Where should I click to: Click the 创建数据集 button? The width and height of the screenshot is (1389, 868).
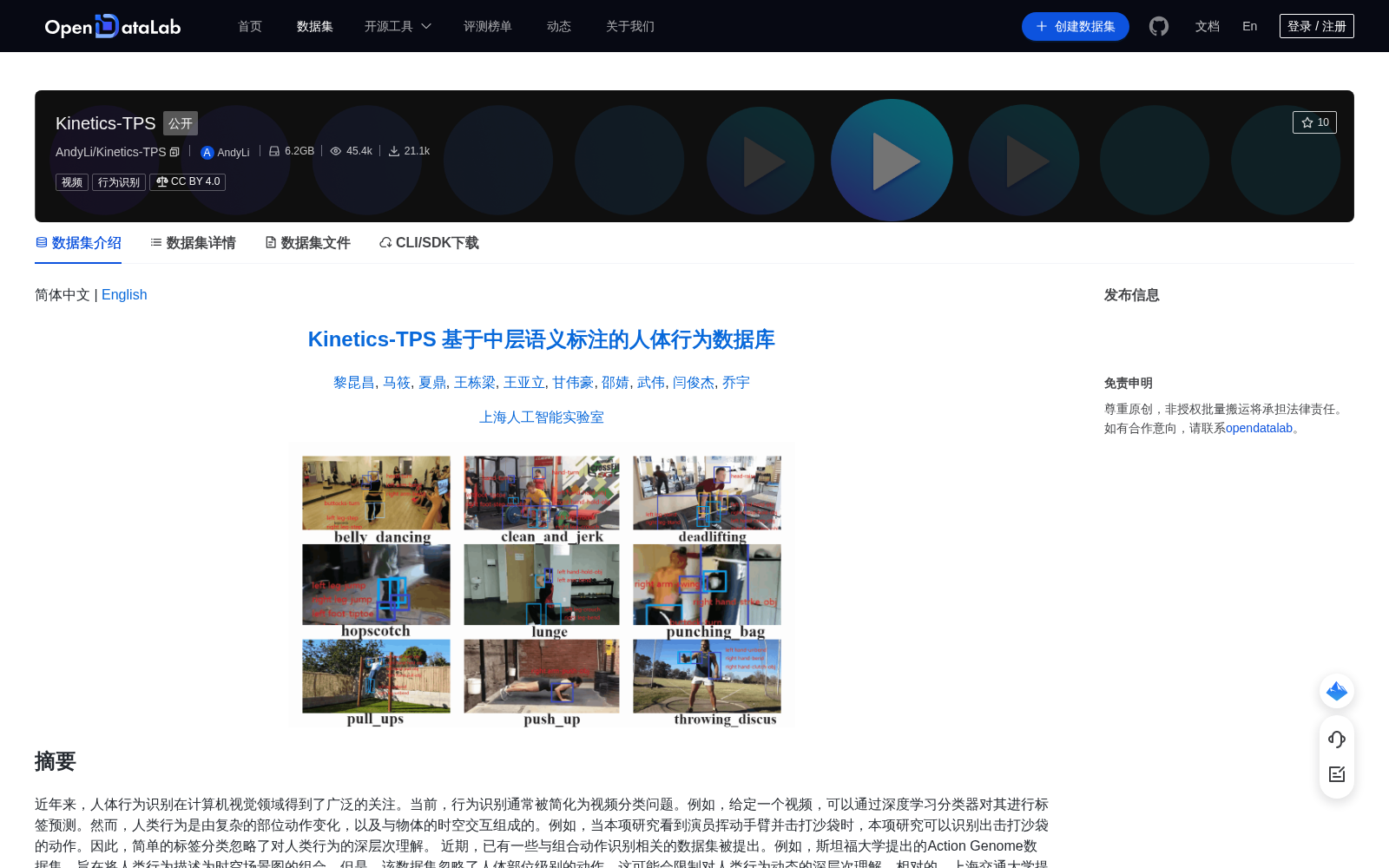click(1076, 26)
